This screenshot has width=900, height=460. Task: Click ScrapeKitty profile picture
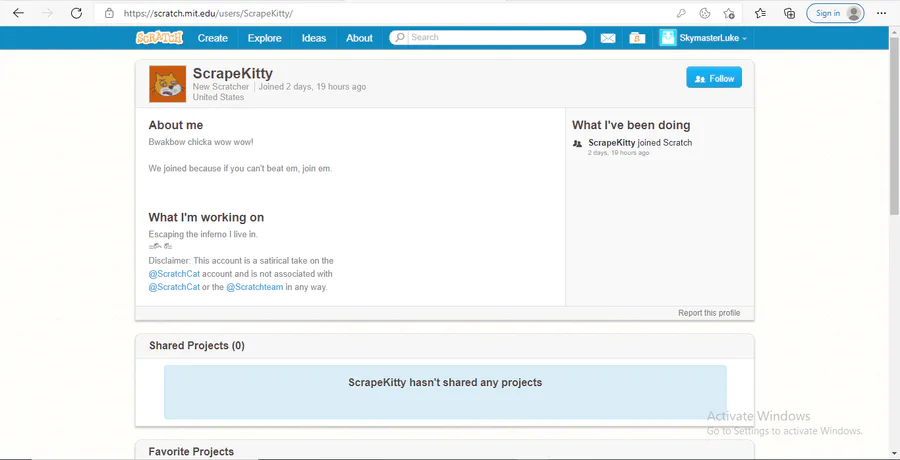[x=168, y=84]
